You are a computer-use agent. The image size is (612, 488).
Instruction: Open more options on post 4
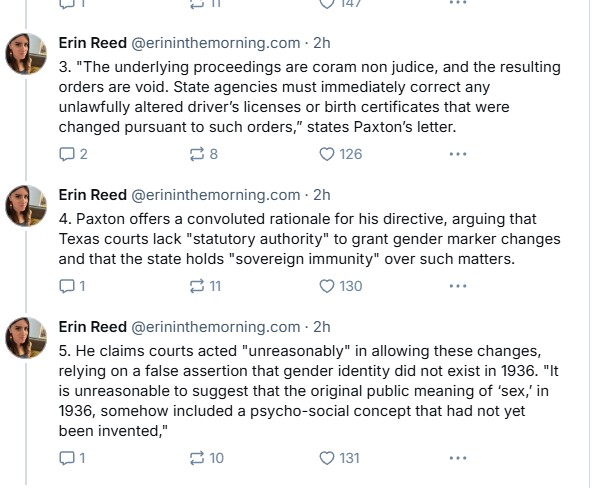(x=457, y=286)
